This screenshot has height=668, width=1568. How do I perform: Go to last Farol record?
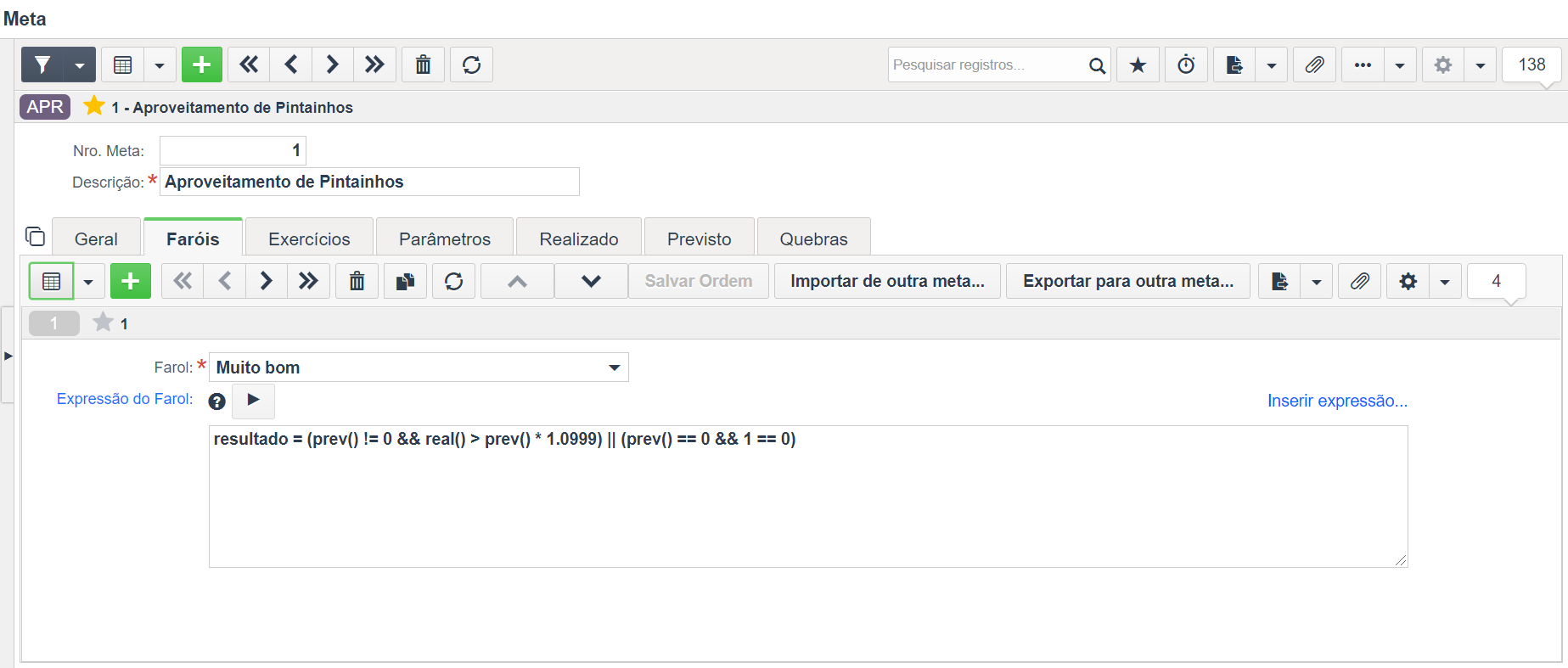(x=308, y=281)
